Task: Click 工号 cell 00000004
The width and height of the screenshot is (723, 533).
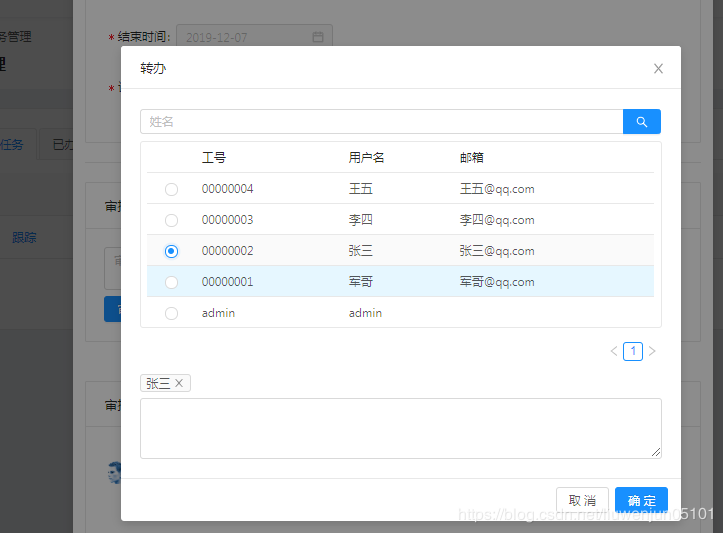Action: point(228,189)
